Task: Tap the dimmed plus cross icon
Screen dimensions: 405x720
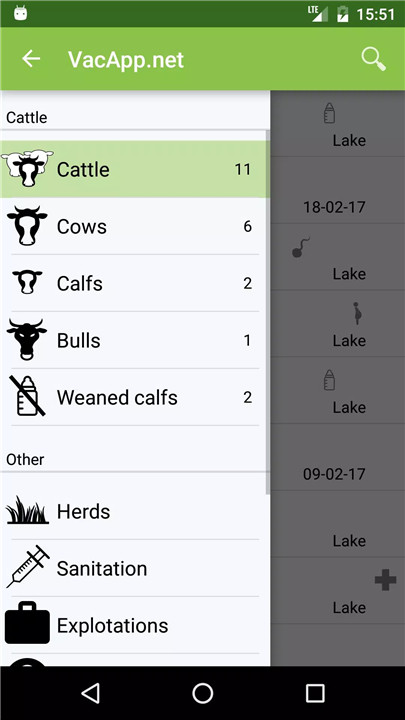Action: pos(385,579)
